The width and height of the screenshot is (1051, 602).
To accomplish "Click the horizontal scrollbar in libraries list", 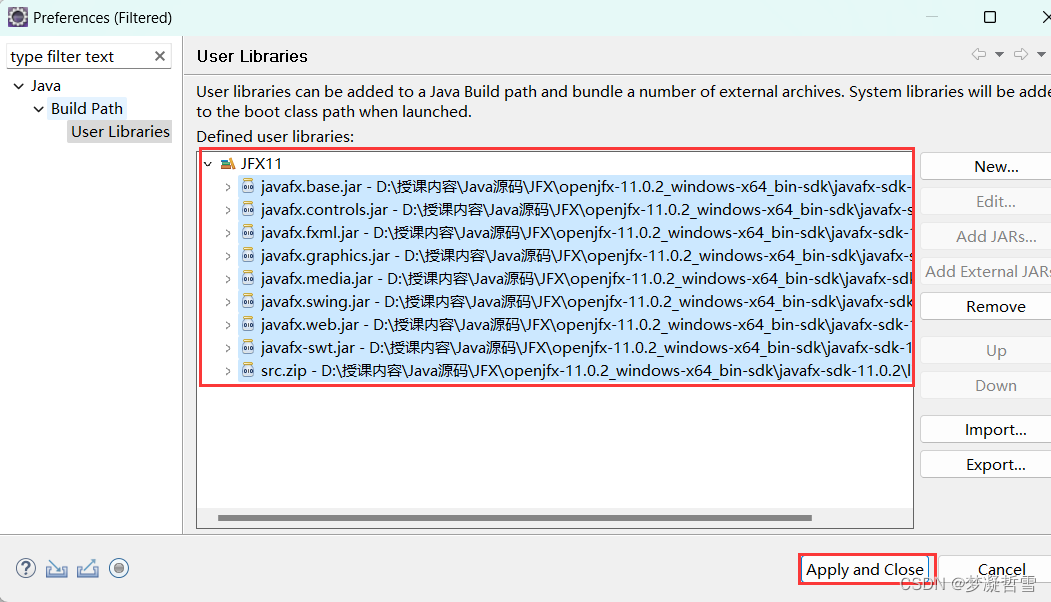I will (x=515, y=518).
